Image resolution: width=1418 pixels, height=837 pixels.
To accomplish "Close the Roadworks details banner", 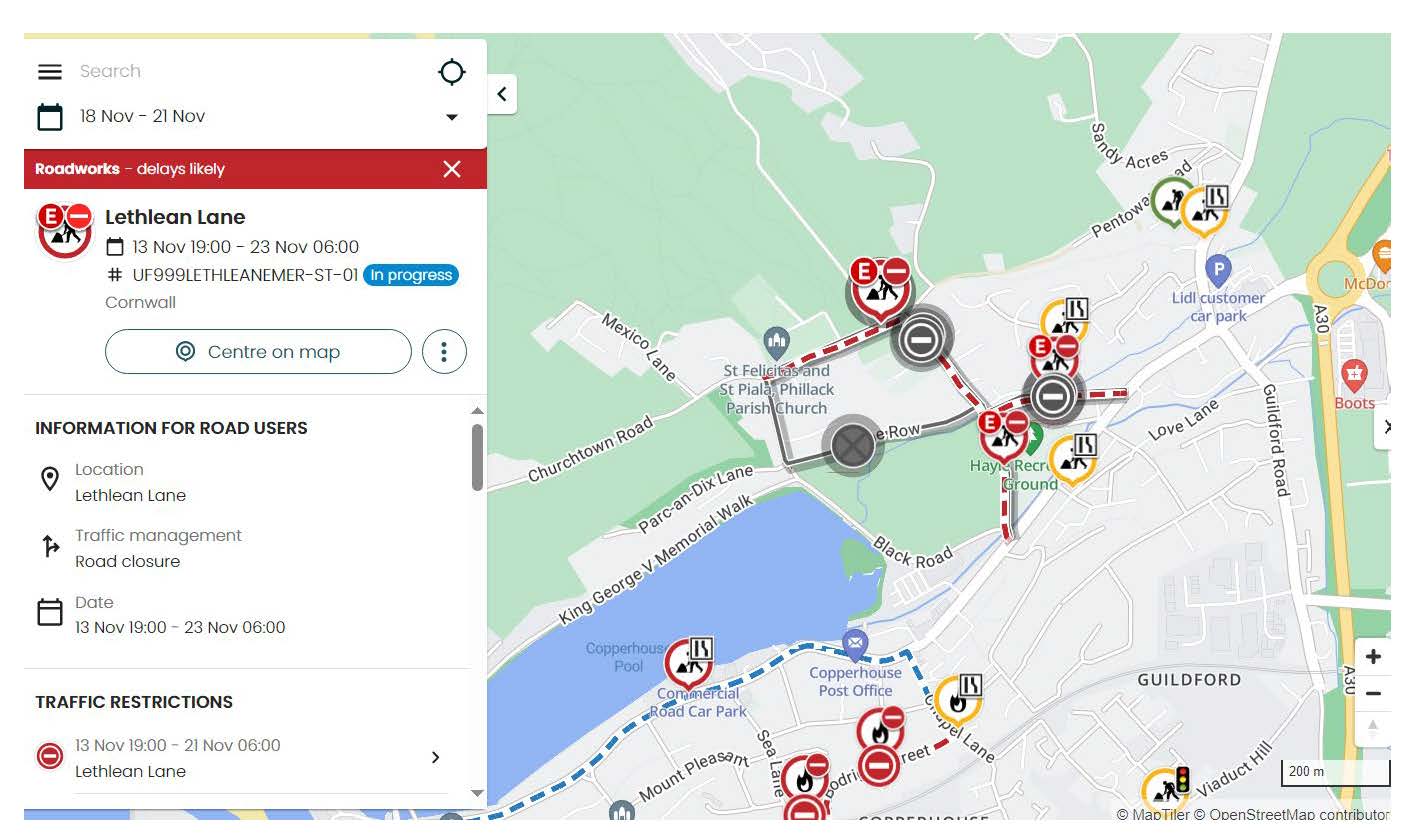I will point(452,169).
